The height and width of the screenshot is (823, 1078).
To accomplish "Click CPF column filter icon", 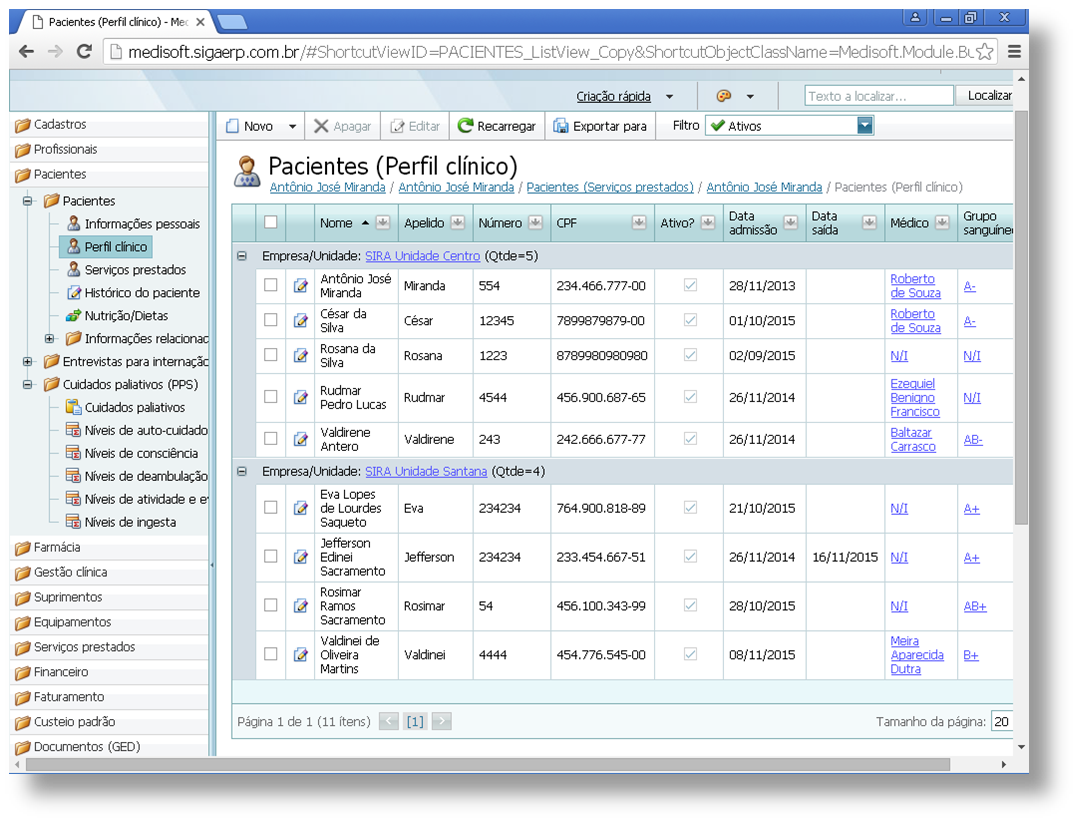I will (639, 222).
